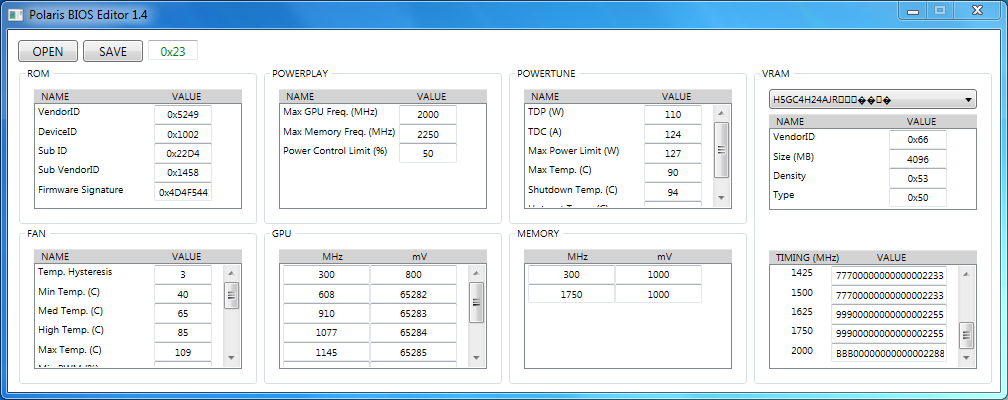Select the Max GPU Freq. value field
Image resolution: width=1008 pixels, height=400 pixels.
pyautogui.click(x=427, y=114)
